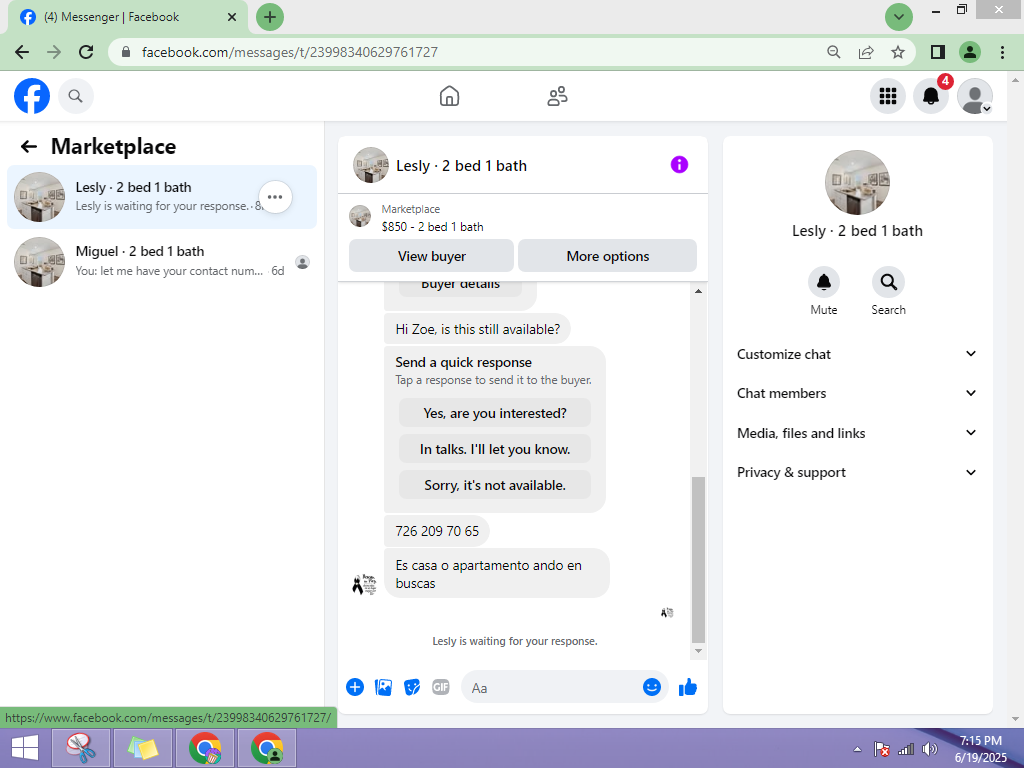Click volume speaker icon in system tray

coord(929,749)
